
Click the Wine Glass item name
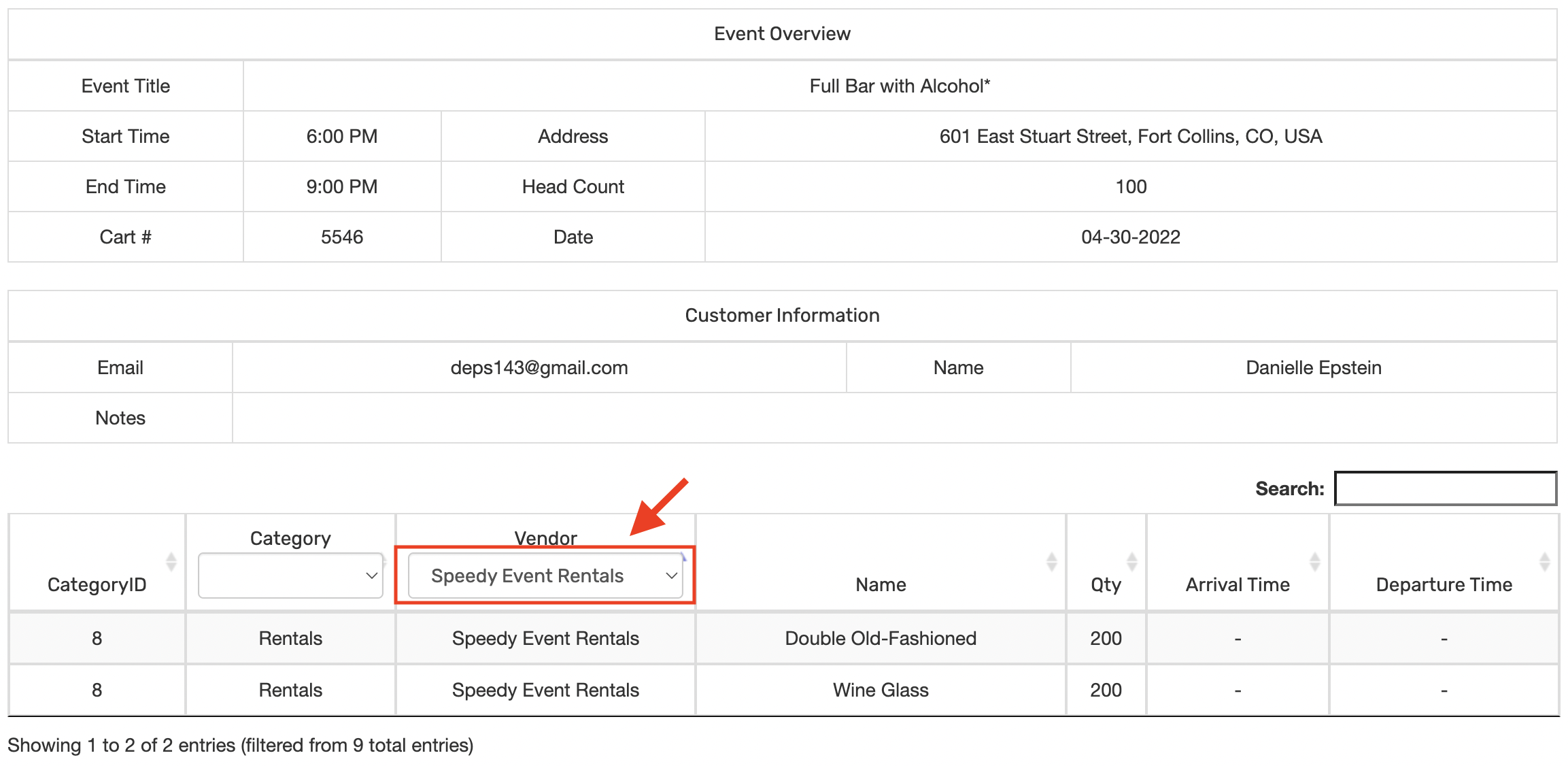[x=880, y=690]
